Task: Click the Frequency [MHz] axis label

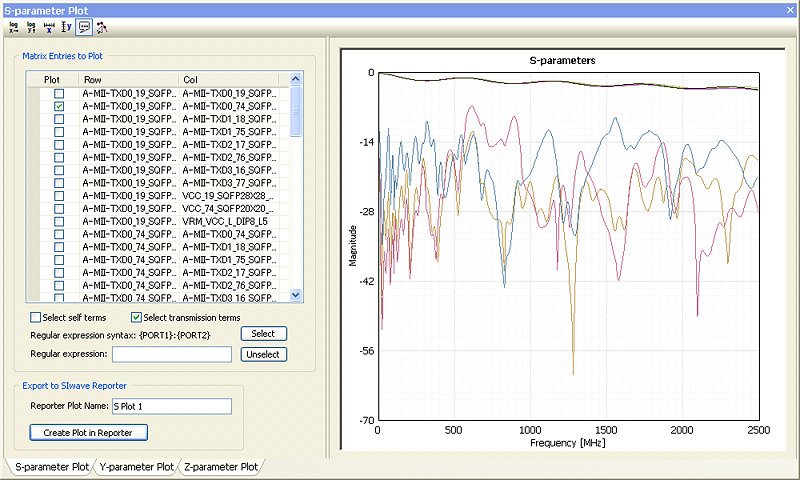Action: (x=567, y=443)
